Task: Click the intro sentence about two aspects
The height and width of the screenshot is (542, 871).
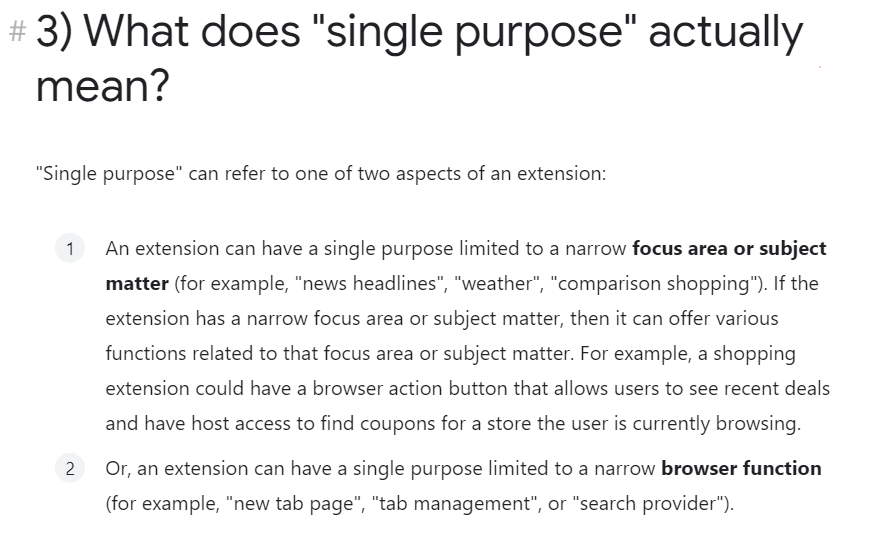Action: click(320, 173)
